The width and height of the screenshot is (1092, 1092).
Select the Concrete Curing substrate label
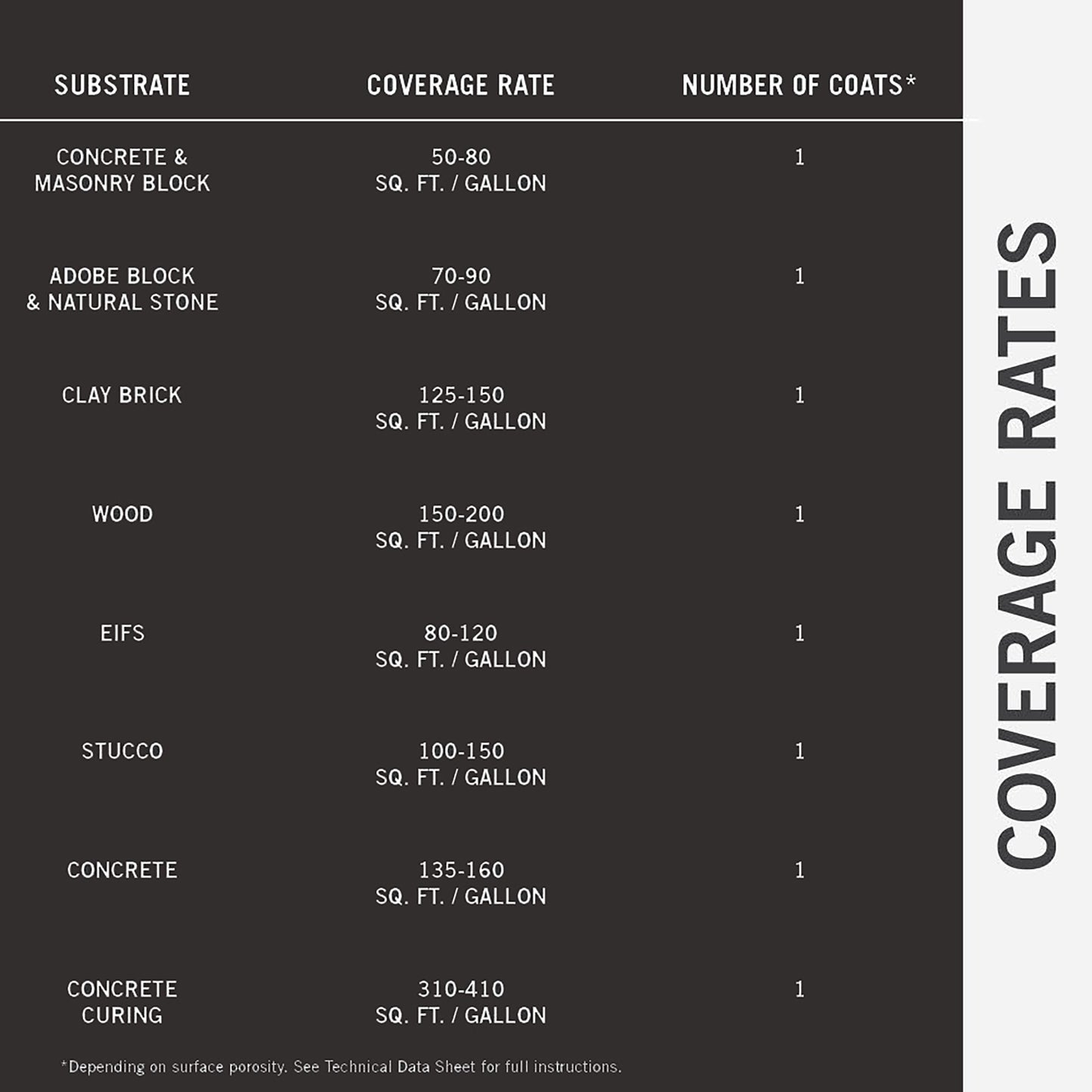click(122, 1002)
